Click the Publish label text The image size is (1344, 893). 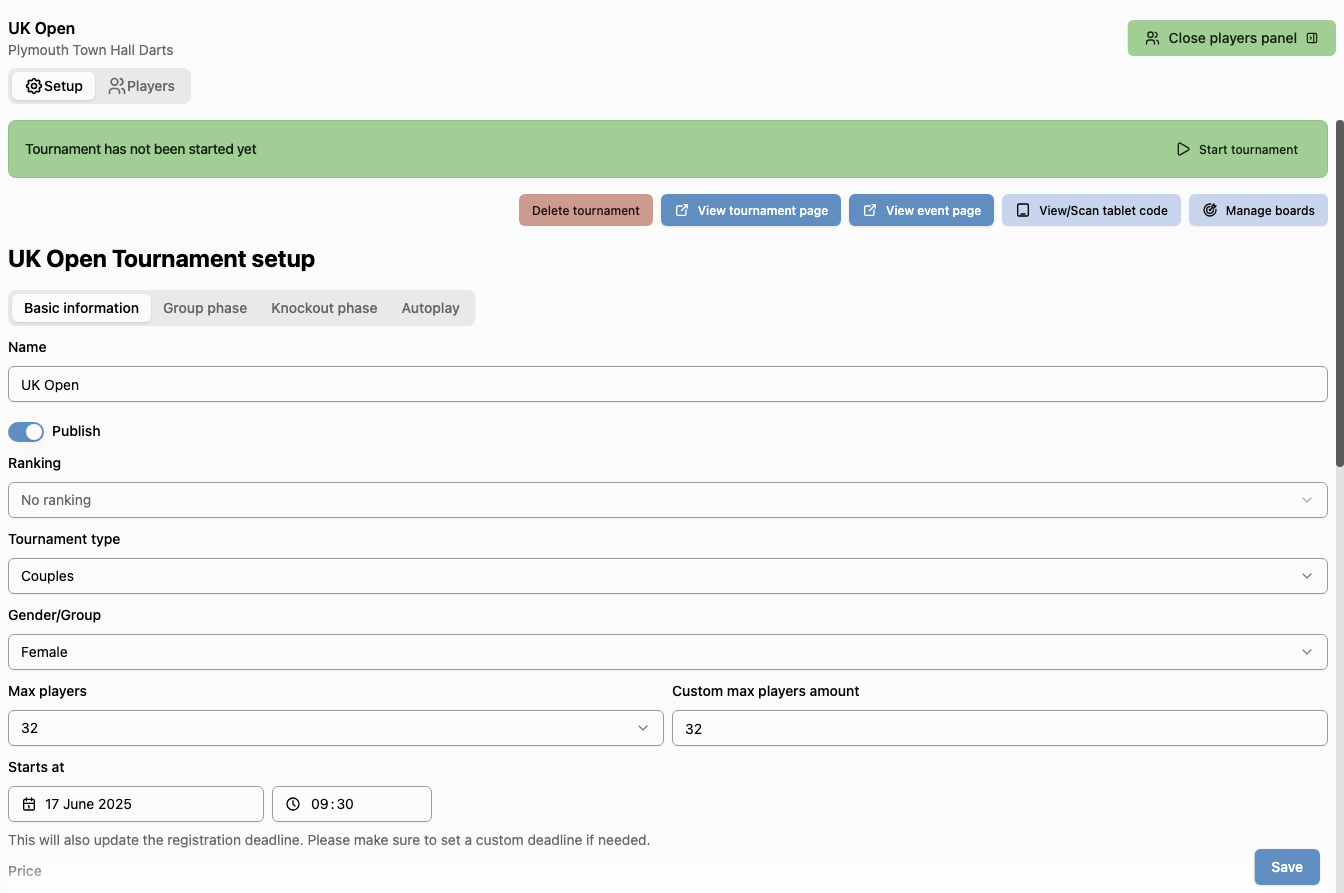tap(76, 431)
